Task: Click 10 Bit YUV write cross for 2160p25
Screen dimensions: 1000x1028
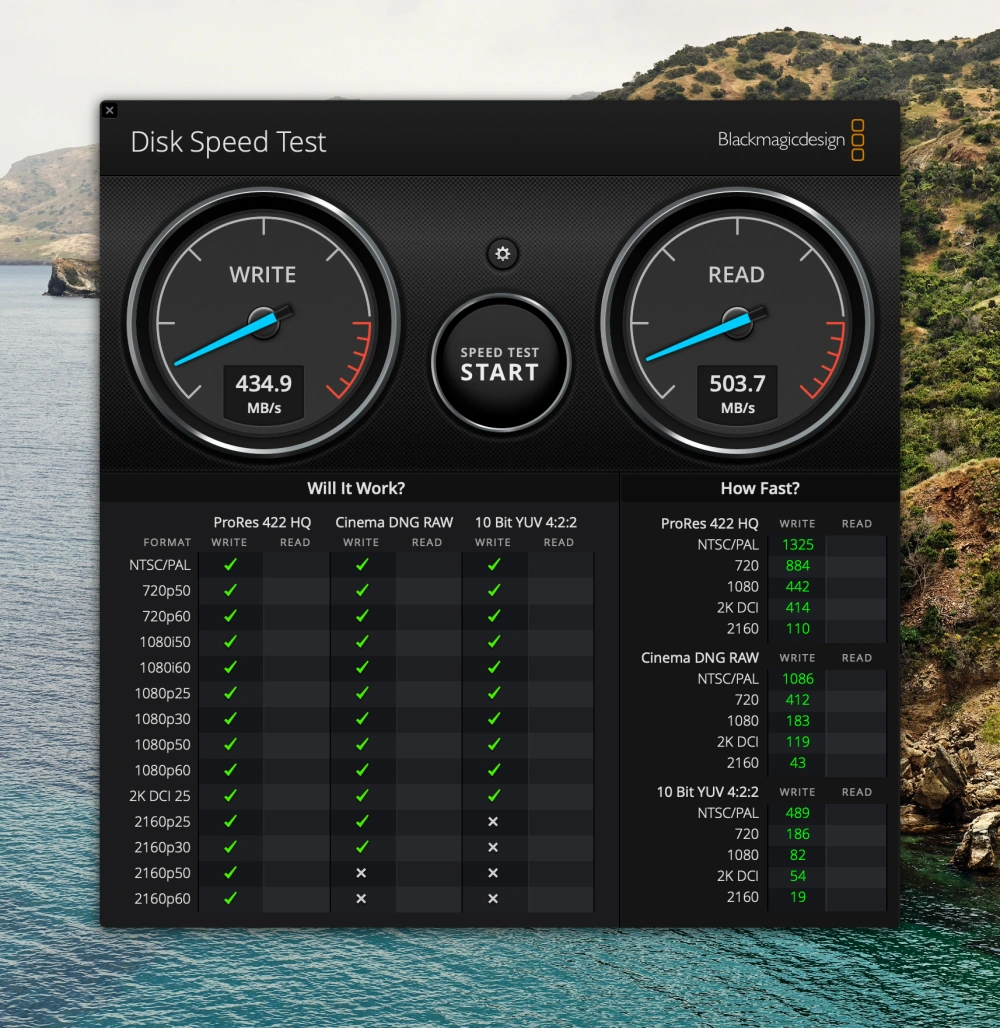Action: (x=493, y=821)
